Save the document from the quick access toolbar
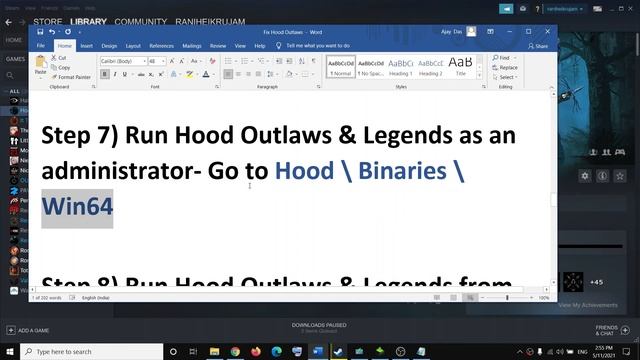 40,32
